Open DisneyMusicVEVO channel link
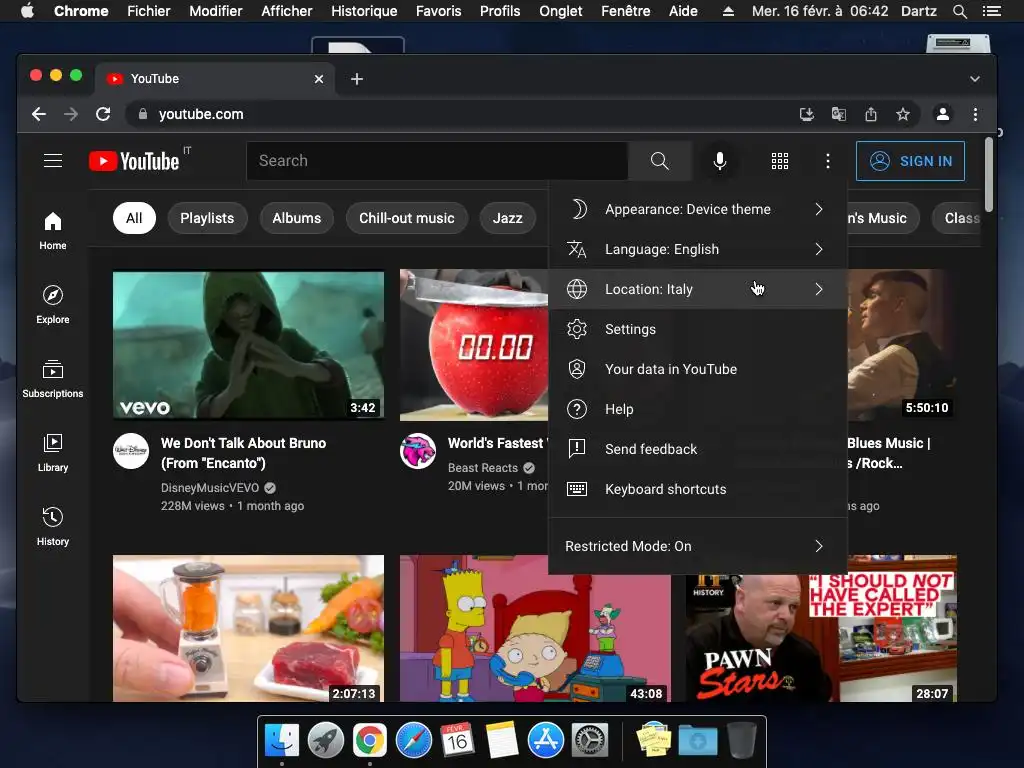This screenshot has height=768, width=1024. coord(210,488)
